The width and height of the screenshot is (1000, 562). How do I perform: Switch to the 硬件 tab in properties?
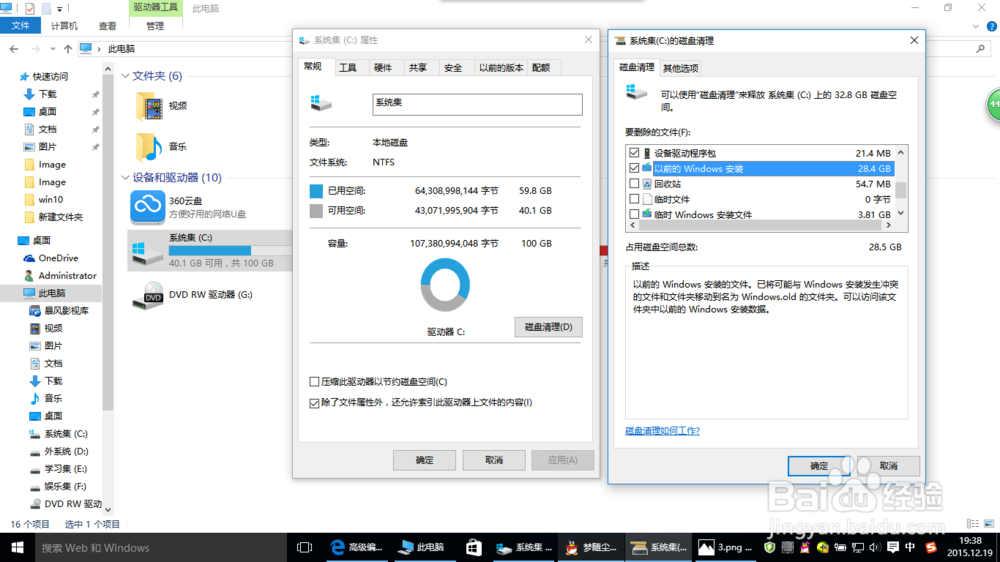tap(383, 68)
